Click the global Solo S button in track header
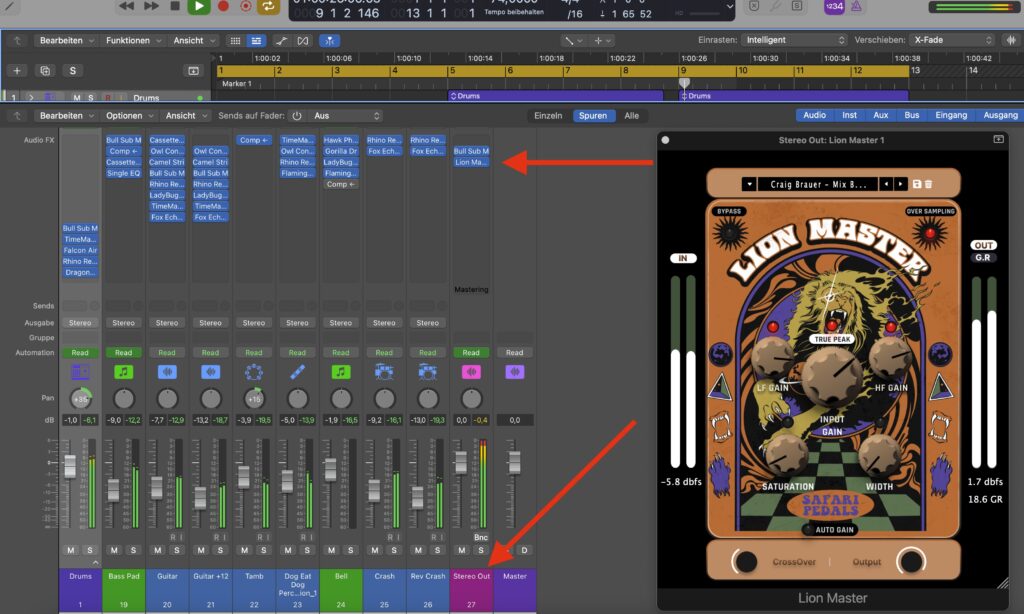 (x=72, y=71)
